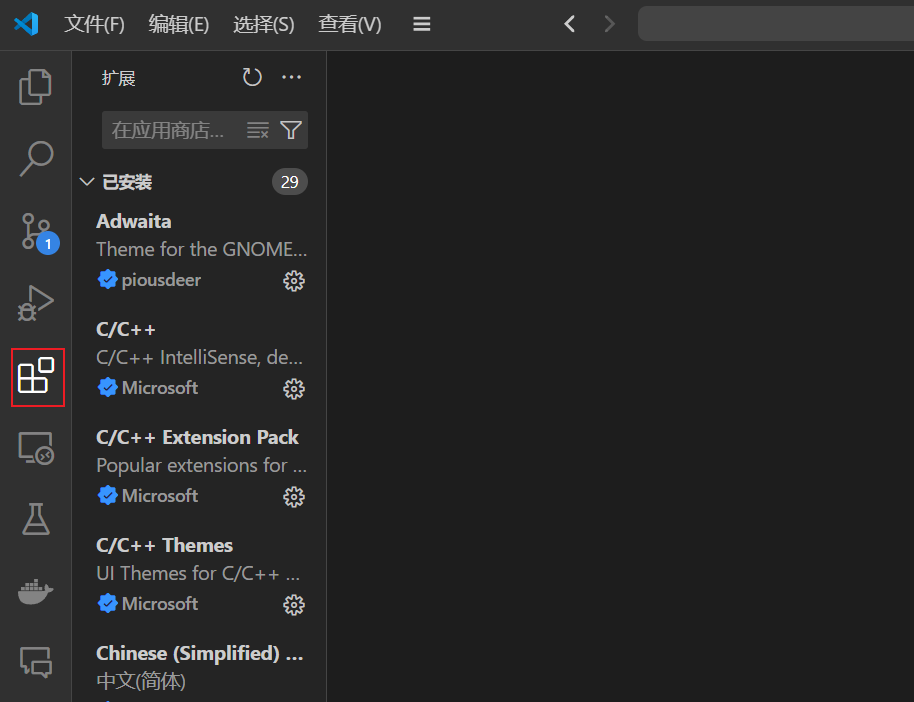Select the C/C++ Themes entry
This screenshot has width=914, height=702.
pos(199,574)
